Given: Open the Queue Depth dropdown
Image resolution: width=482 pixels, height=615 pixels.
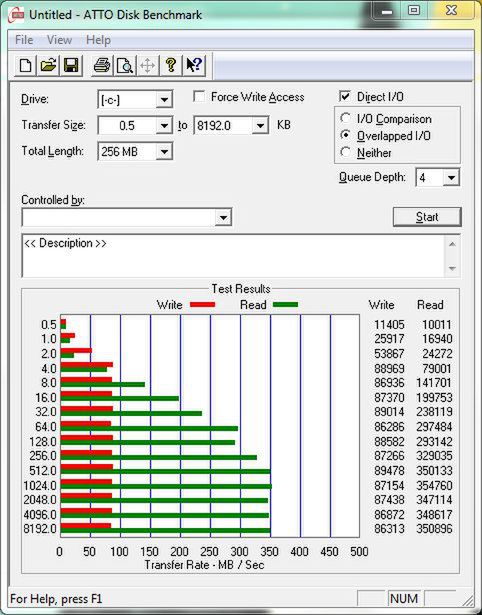Looking at the screenshot, I should pos(451,178).
